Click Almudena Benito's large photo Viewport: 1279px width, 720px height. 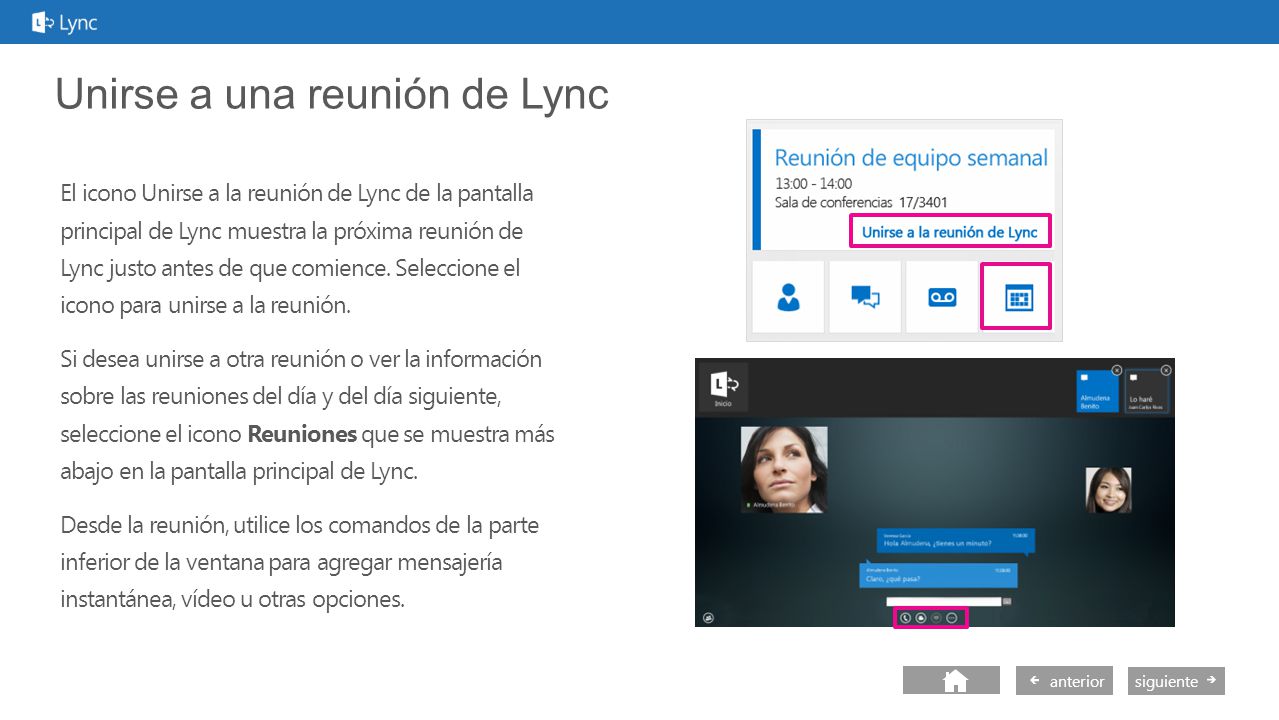[x=784, y=469]
